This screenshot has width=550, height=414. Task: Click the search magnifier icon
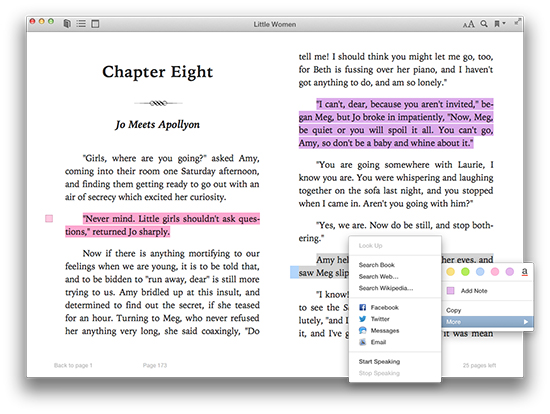tap(484, 24)
